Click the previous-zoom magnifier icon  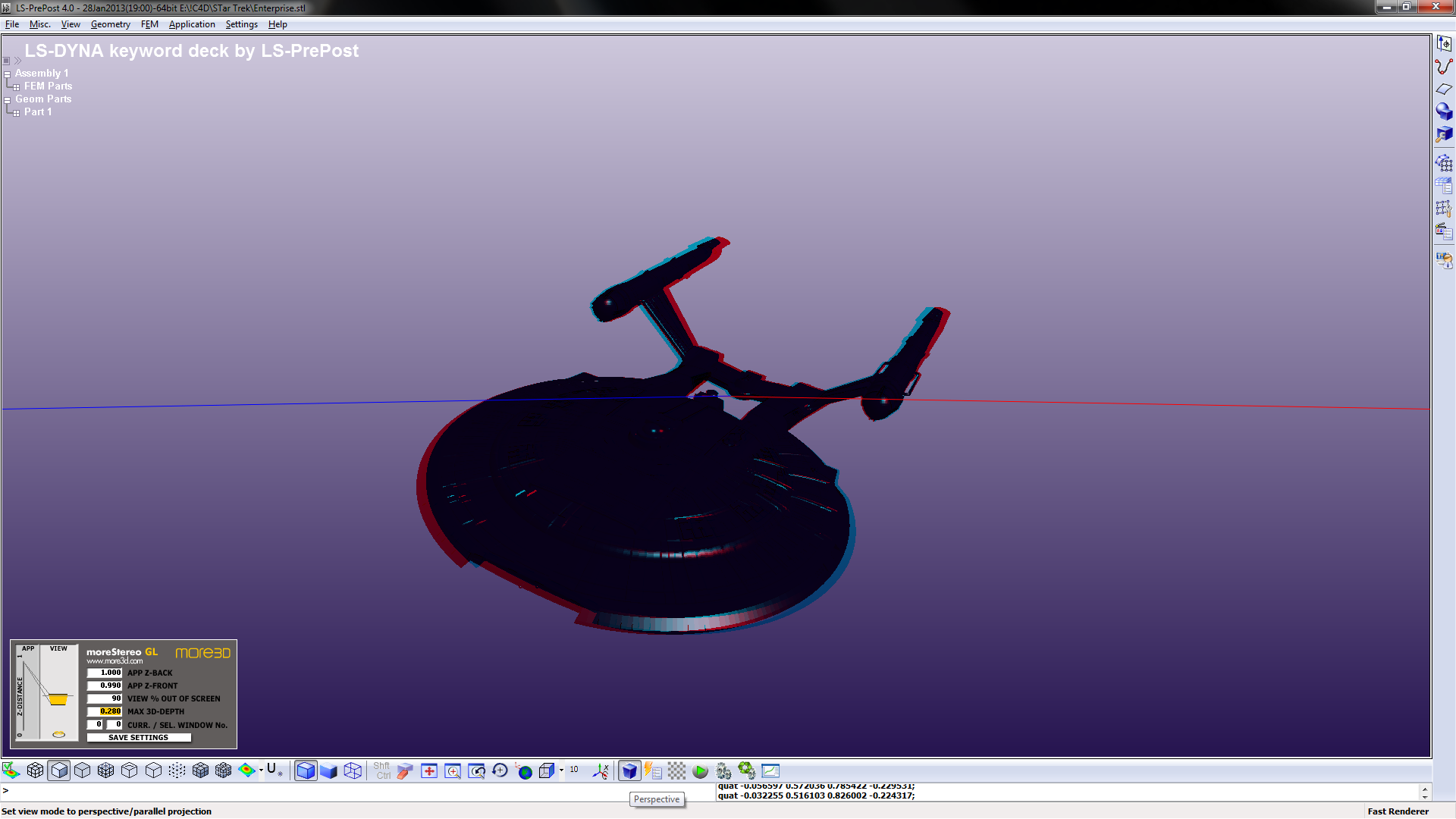[x=476, y=770]
